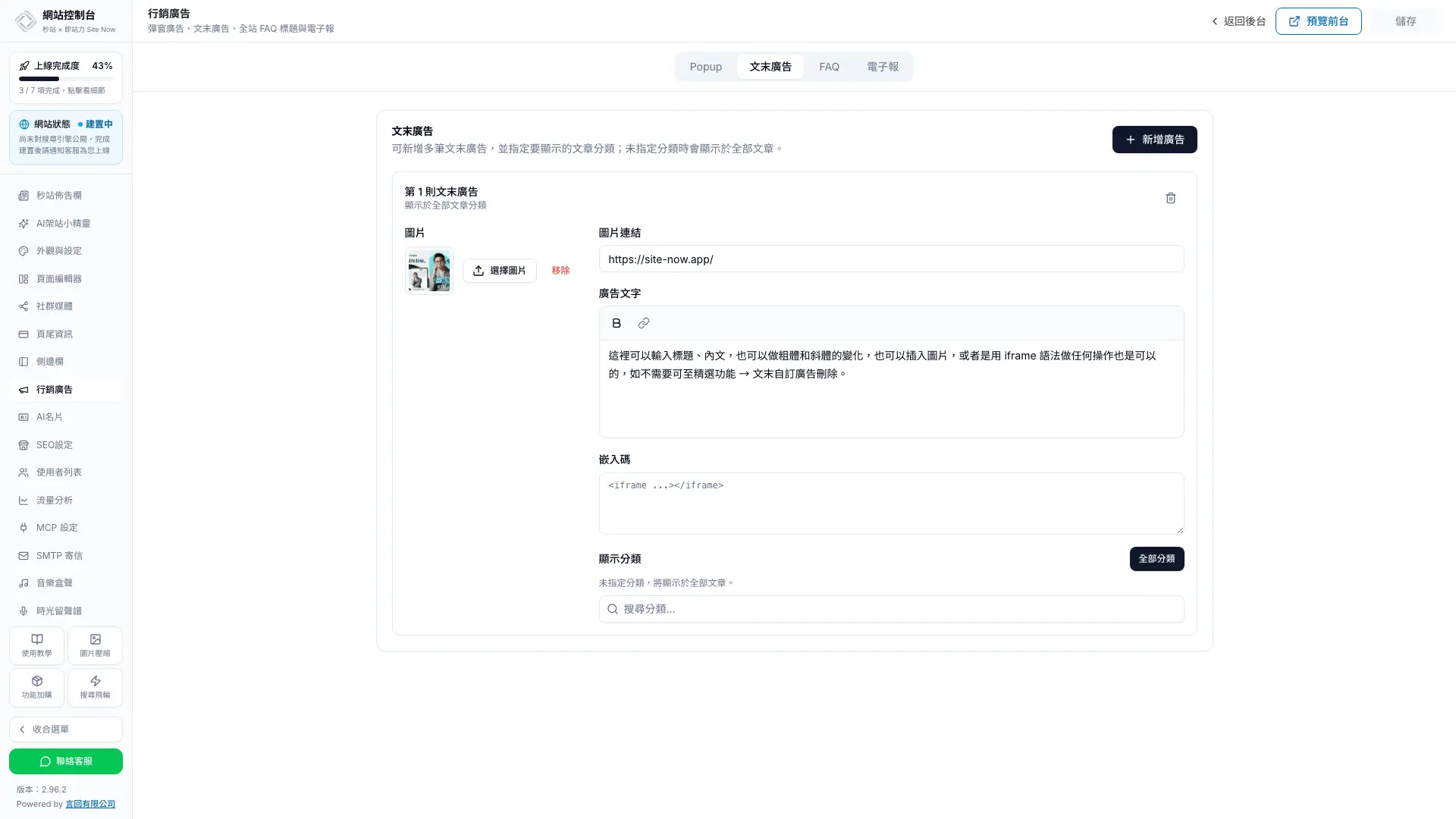This screenshot has height=819, width=1456.
Task: Open 頁面編輯器 from sidebar
Action: point(66,279)
